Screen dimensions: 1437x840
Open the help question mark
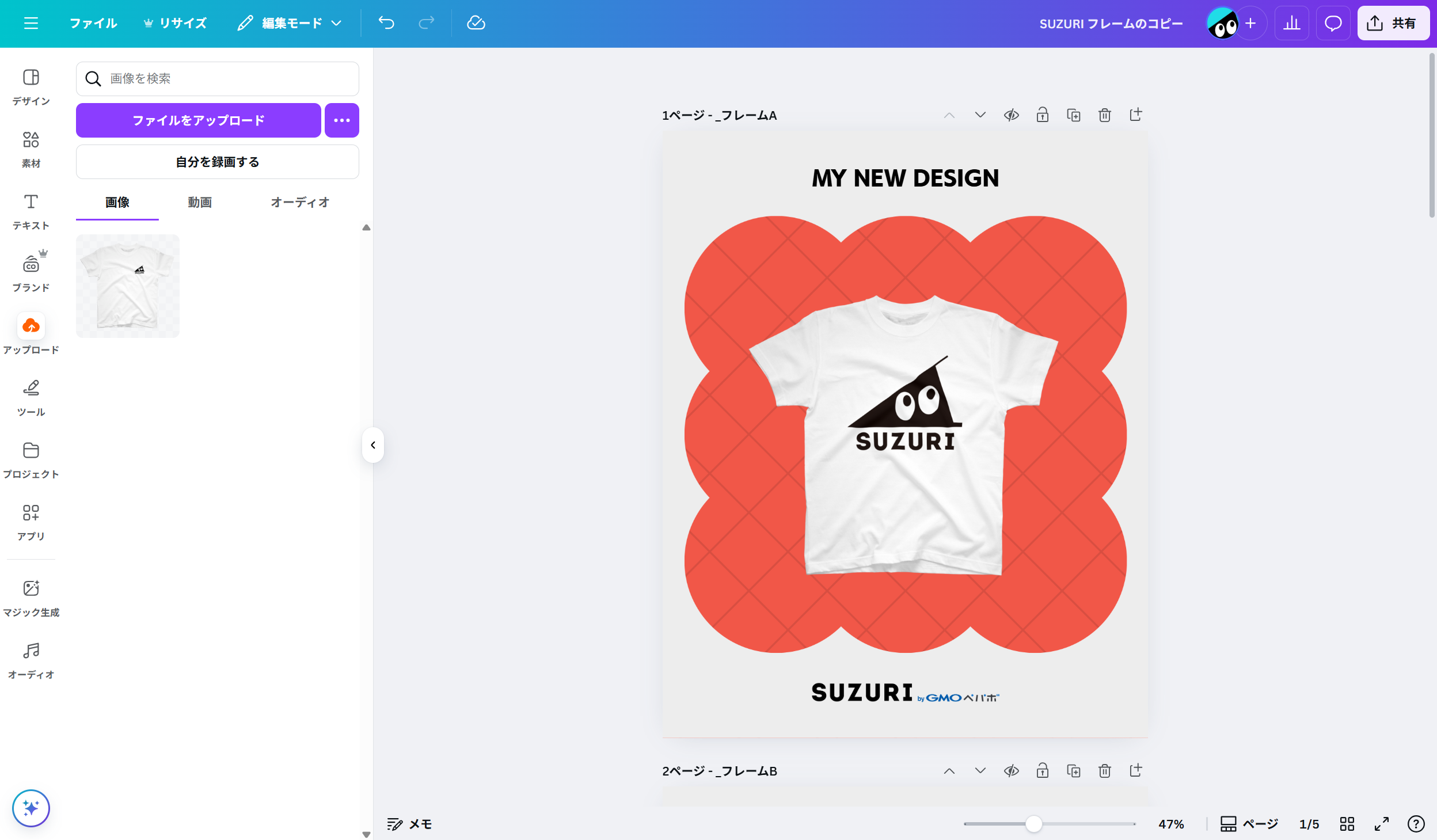[1416, 824]
